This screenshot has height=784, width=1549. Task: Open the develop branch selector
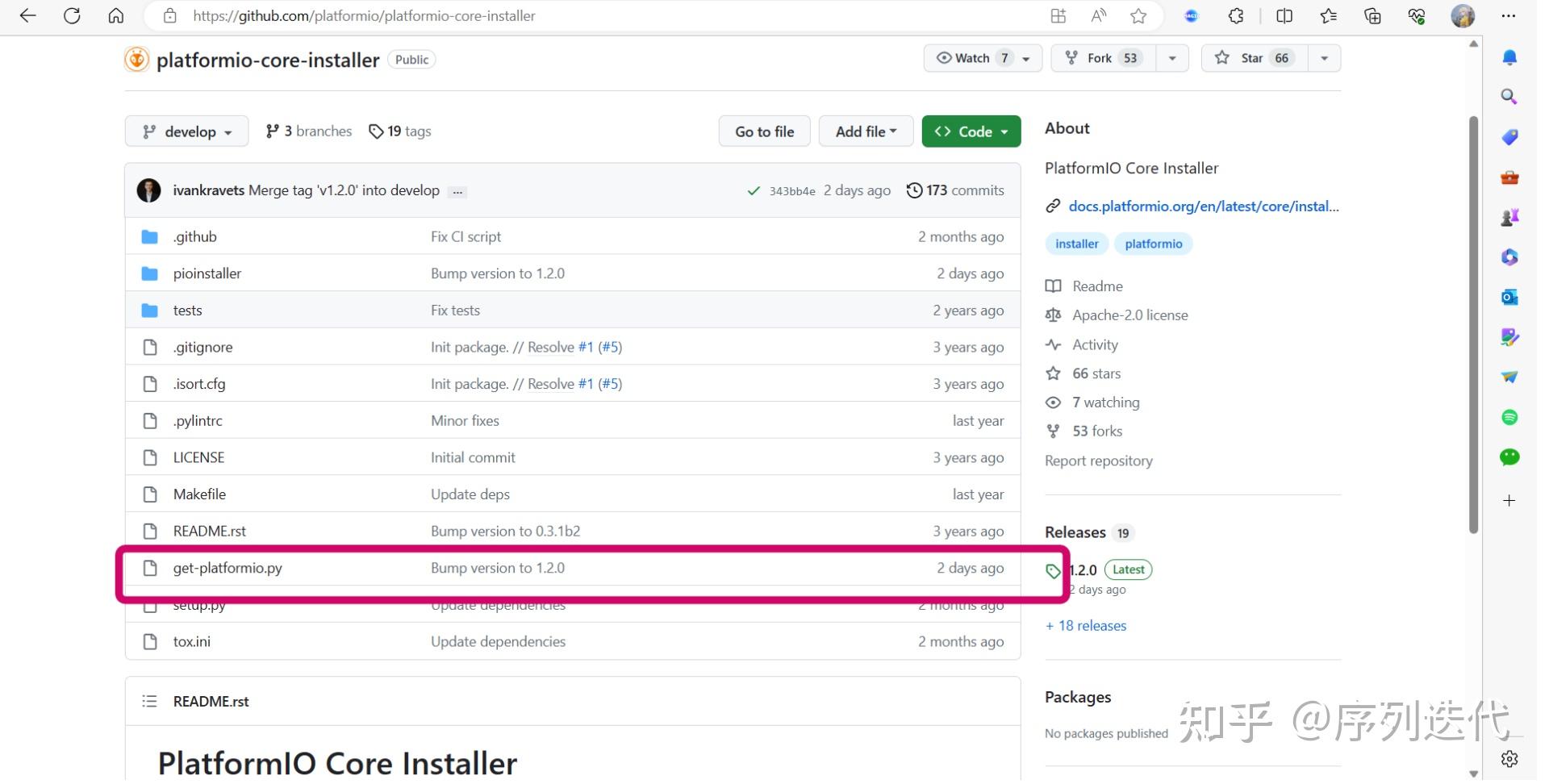[188, 132]
